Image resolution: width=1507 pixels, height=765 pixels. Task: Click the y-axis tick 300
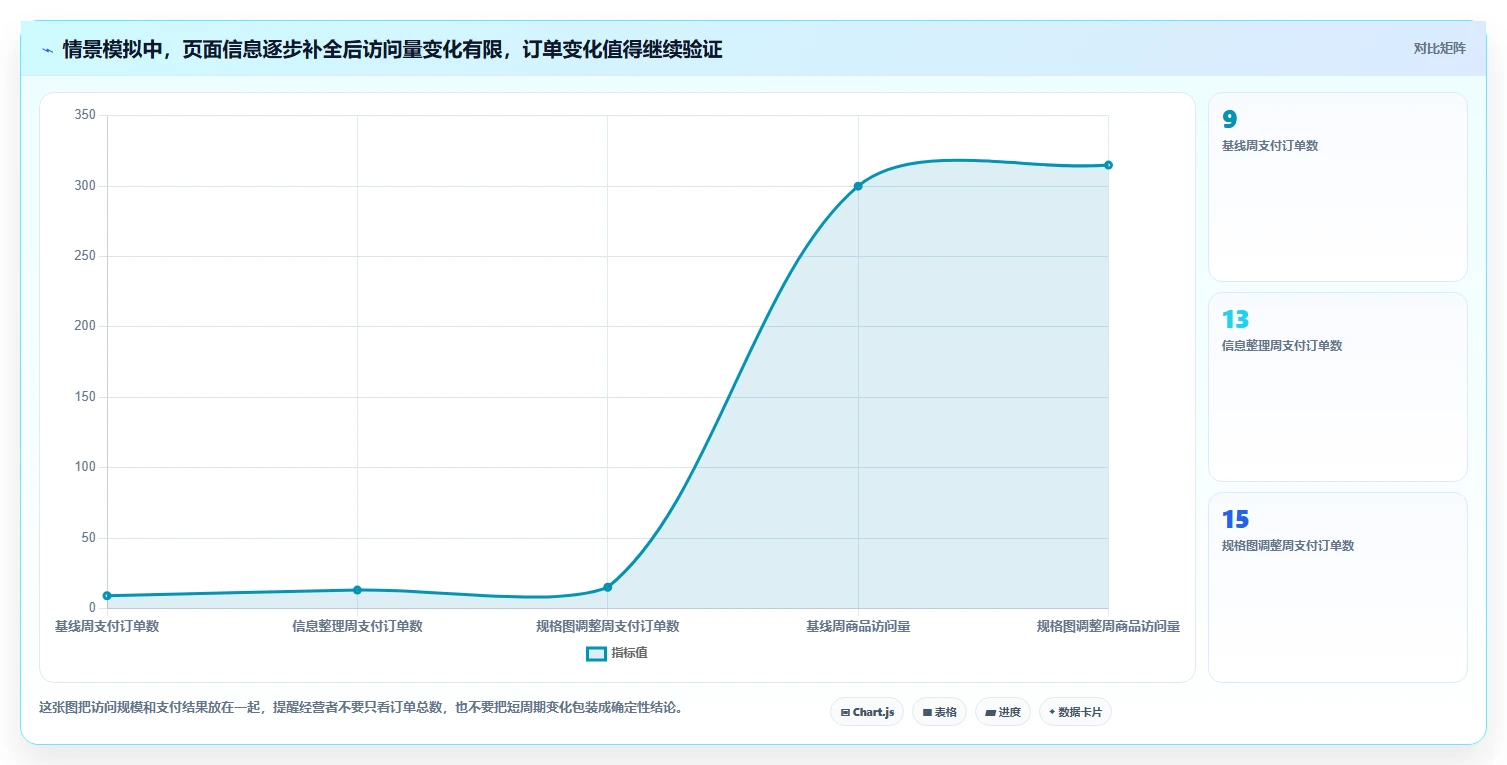[85, 186]
